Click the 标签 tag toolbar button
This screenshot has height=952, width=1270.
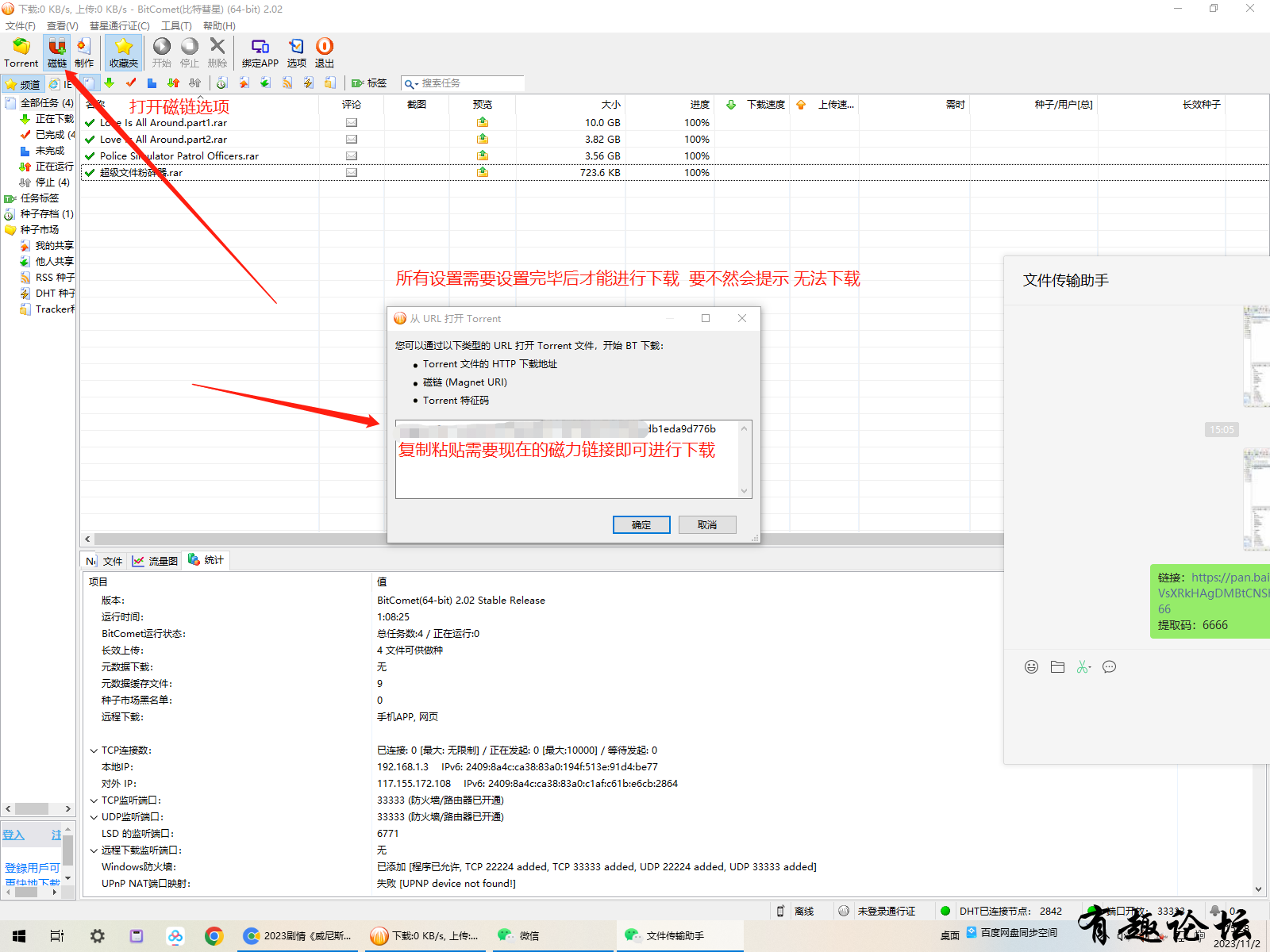click(370, 83)
